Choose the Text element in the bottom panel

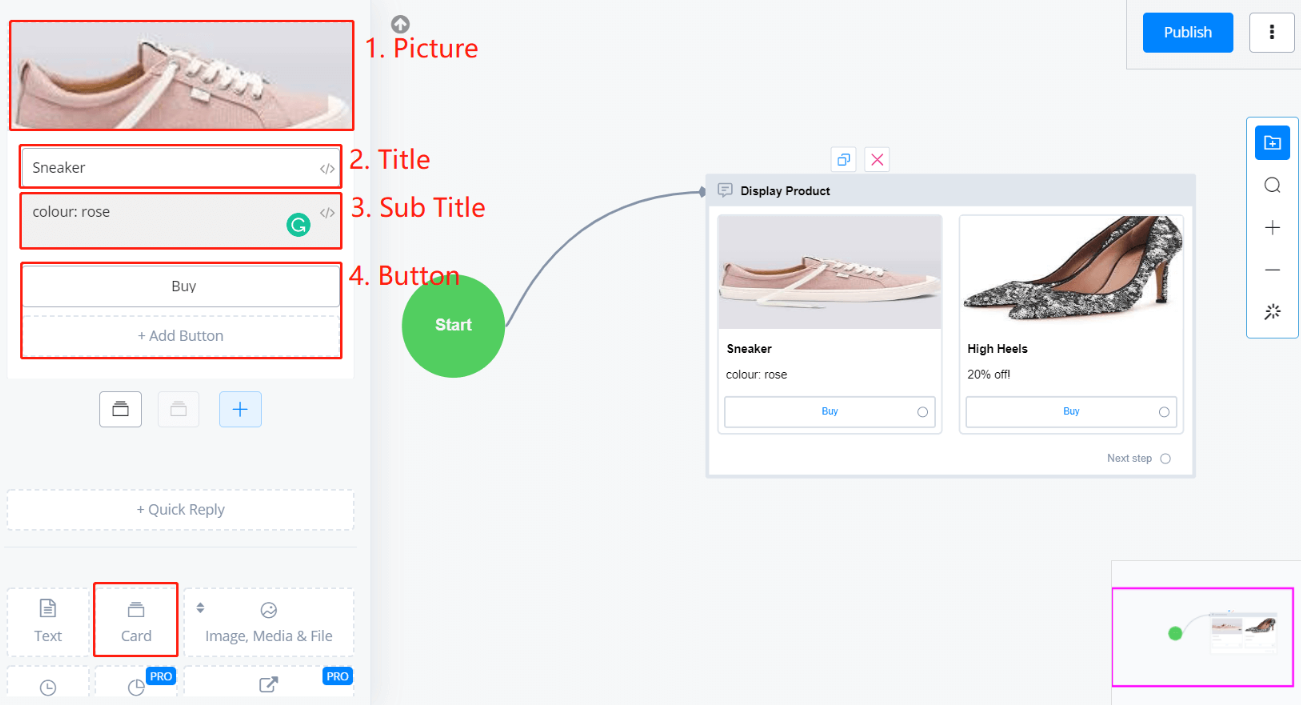48,620
